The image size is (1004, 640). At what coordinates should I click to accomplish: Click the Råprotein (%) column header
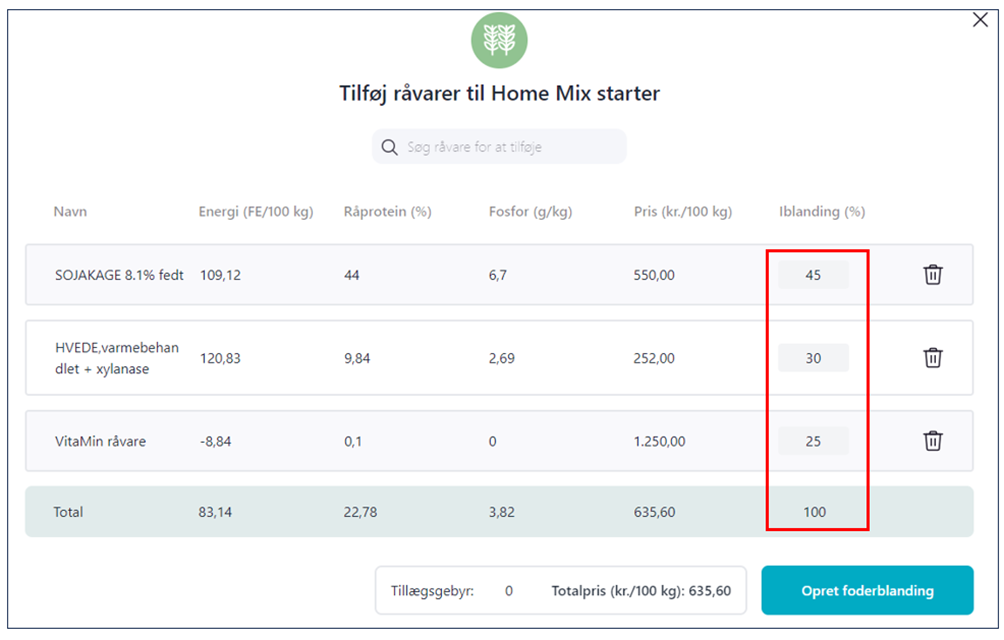coord(387,212)
